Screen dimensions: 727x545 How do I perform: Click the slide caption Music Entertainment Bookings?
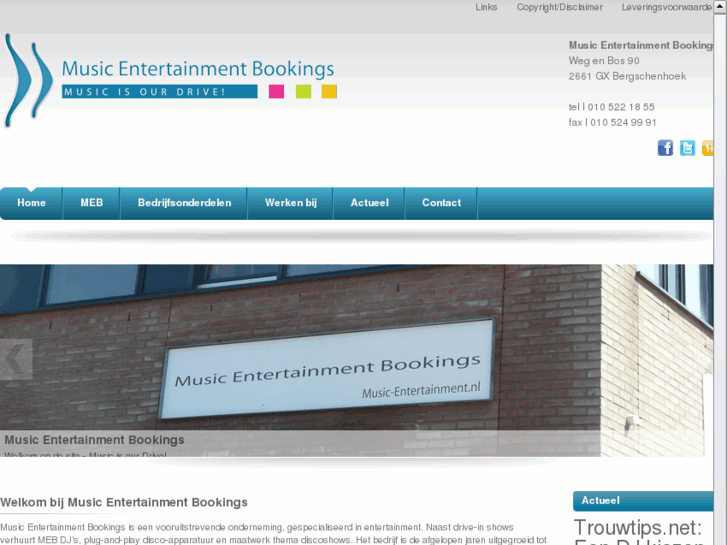94,440
